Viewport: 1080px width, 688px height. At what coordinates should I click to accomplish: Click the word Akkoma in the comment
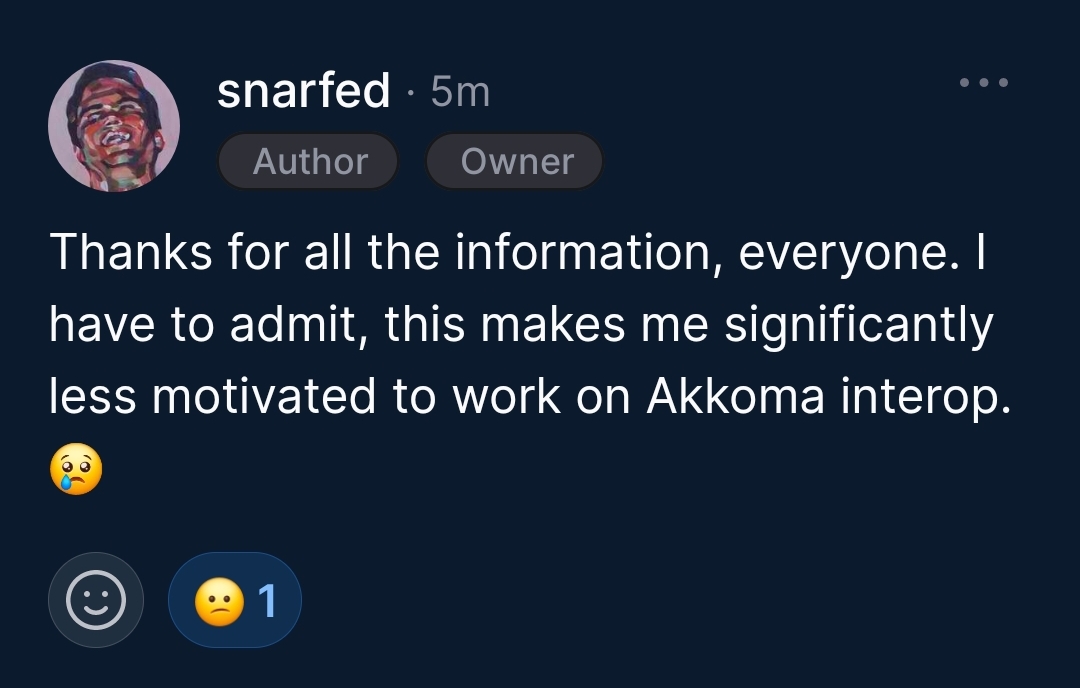pyautogui.click(x=736, y=397)
